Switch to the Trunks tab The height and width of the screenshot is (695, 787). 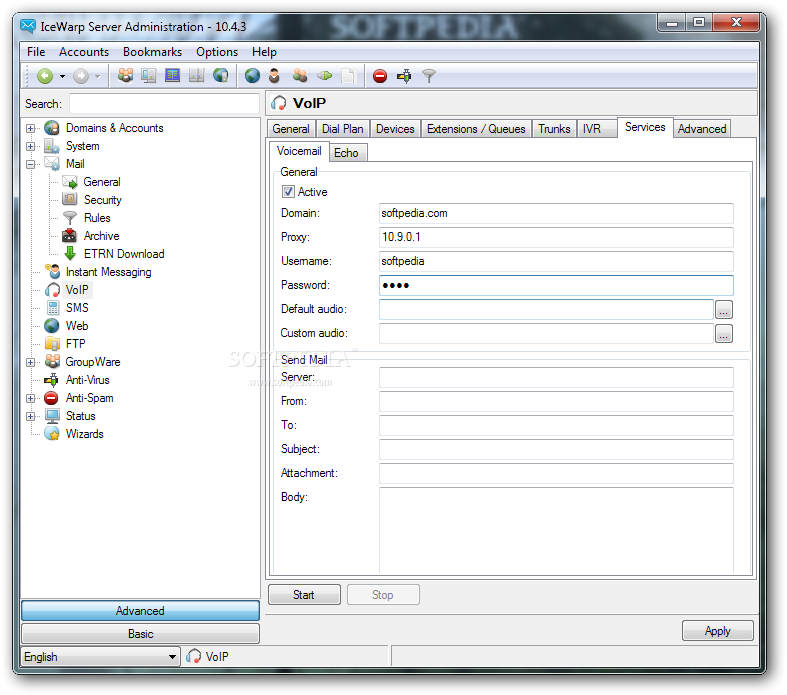pyautogui.click(x=554, y=129)
